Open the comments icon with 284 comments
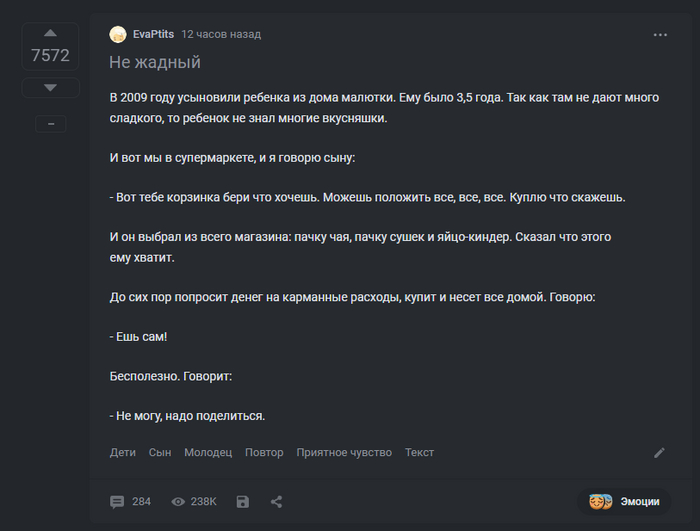This screenshot has width=700, height=531. tap(118, 501)
